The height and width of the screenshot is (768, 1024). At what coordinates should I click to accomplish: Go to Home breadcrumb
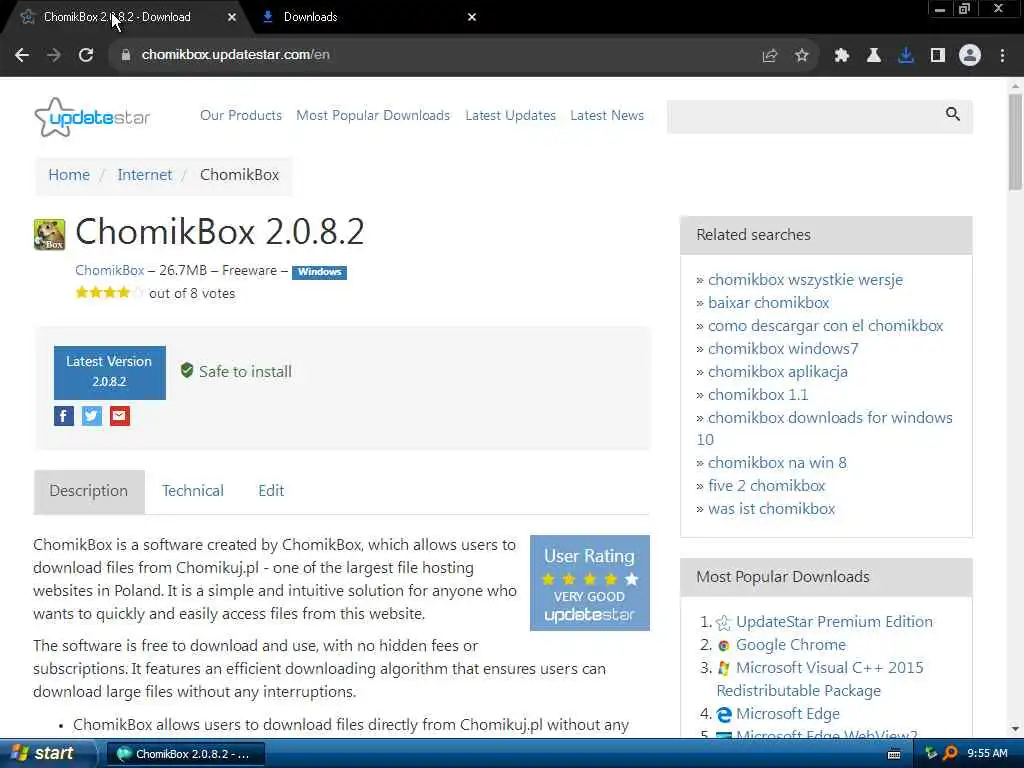69,175
